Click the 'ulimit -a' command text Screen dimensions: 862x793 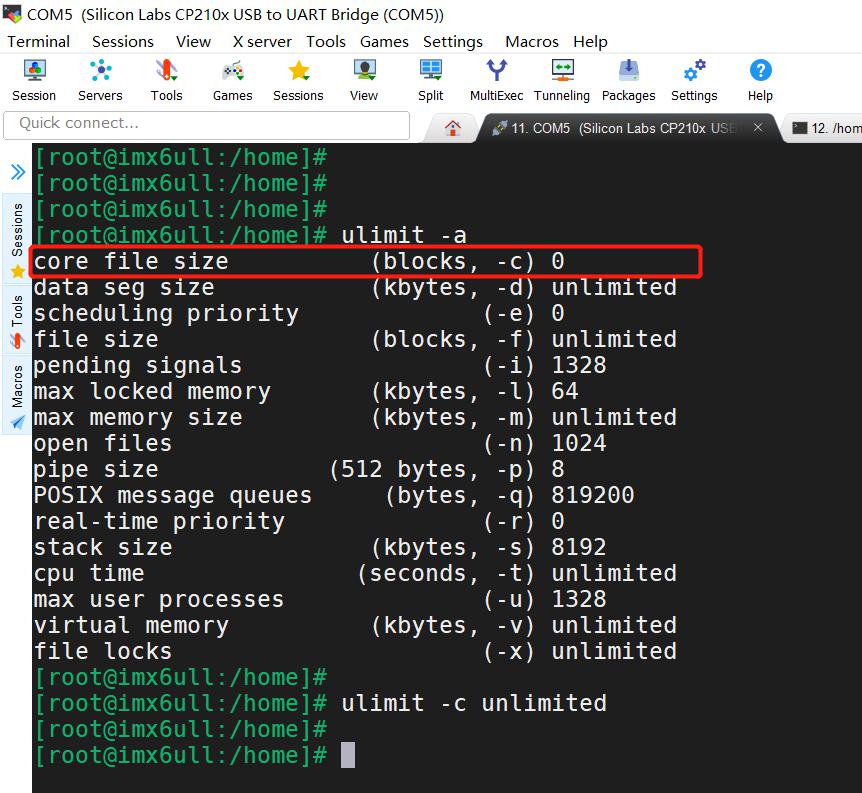coord(404,235)
